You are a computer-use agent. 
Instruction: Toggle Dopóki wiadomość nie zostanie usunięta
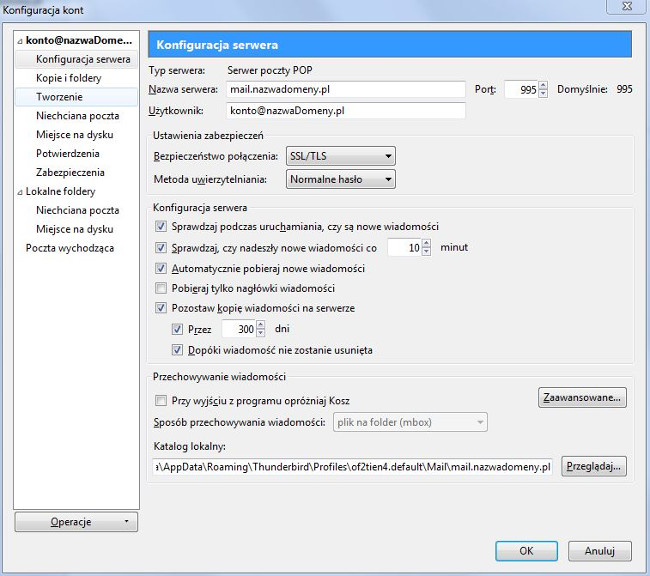[177, 350]
